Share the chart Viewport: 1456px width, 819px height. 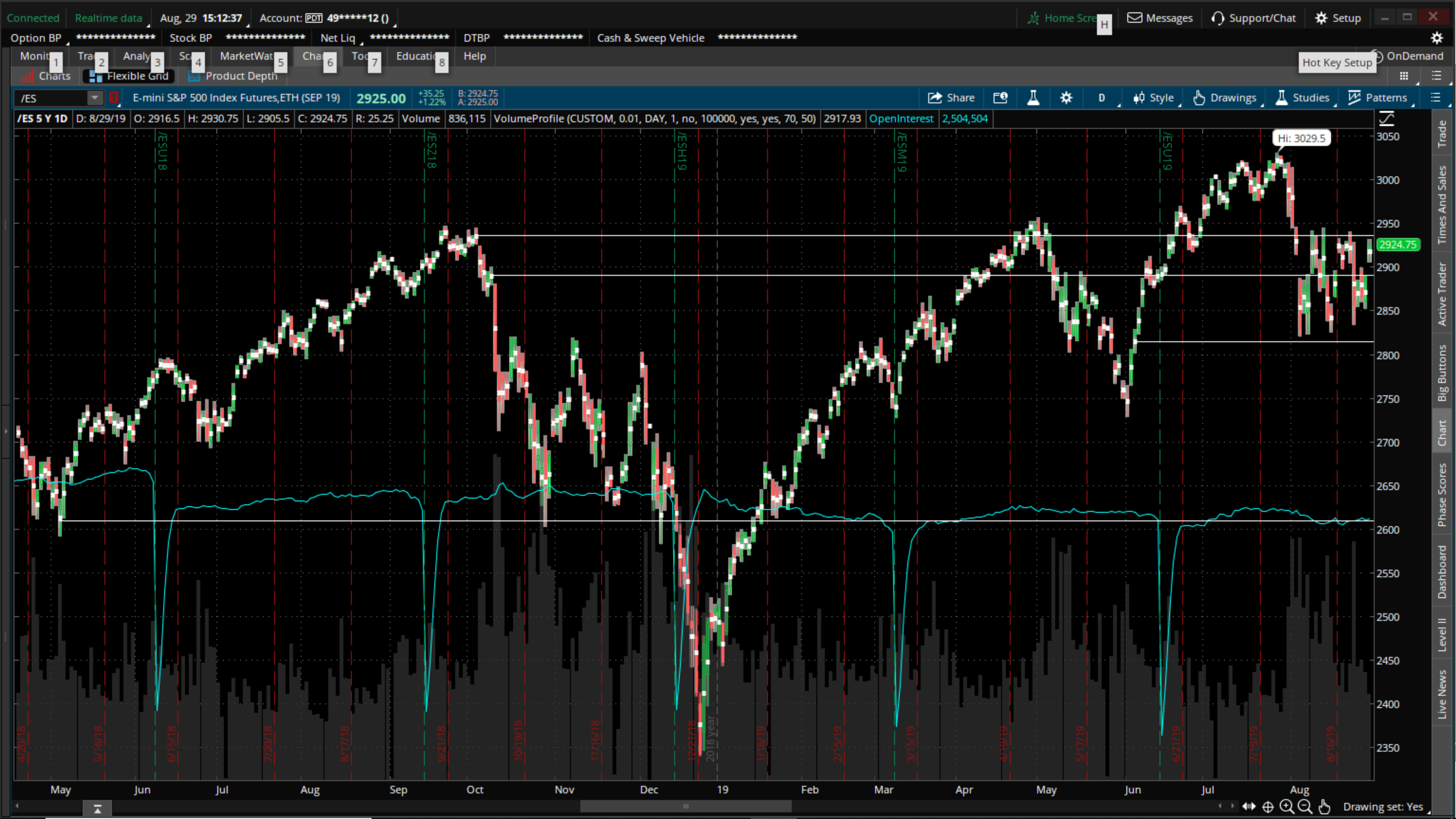(951, 98)
